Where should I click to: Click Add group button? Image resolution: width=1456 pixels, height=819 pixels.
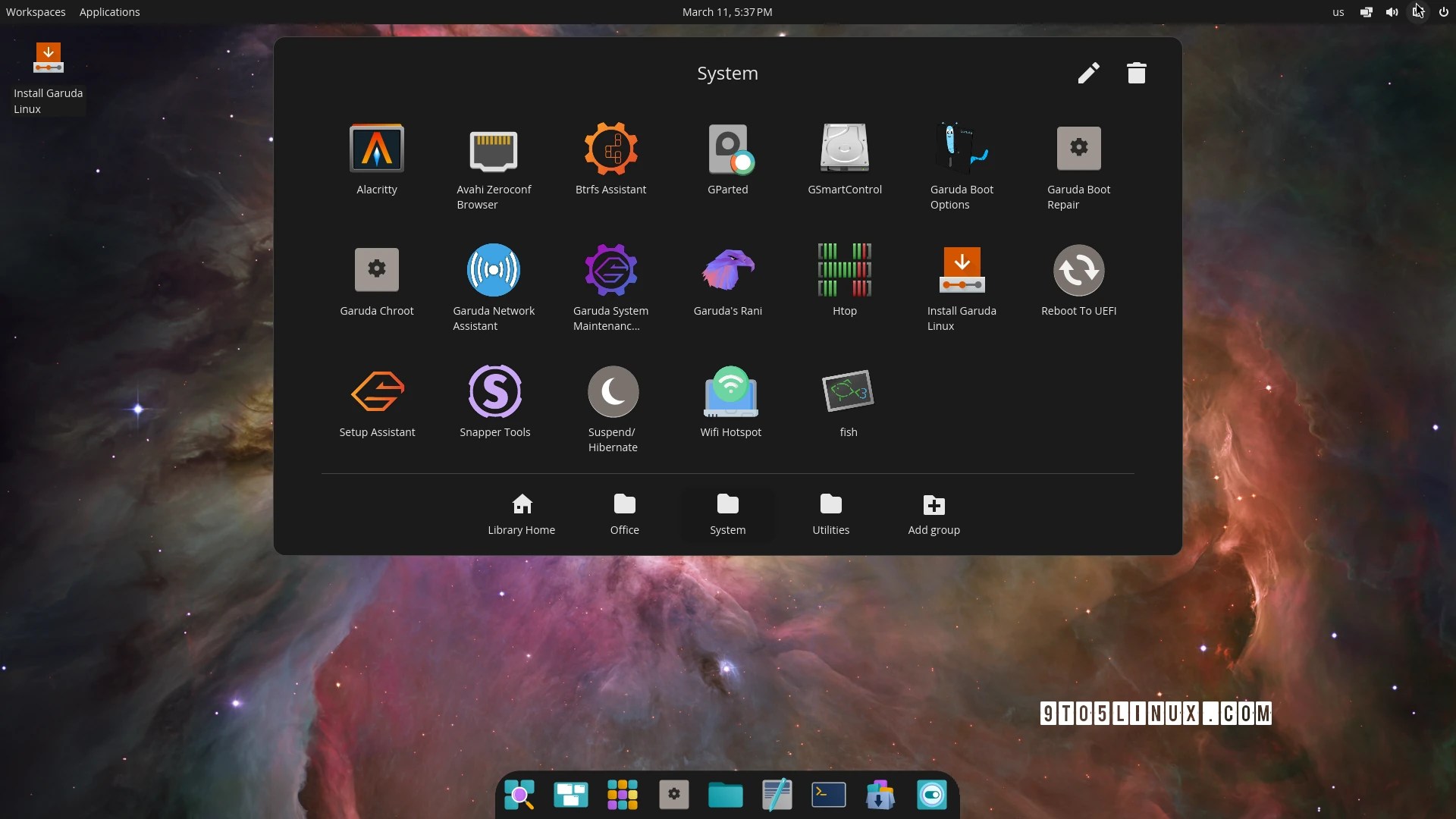coord(934,513)
